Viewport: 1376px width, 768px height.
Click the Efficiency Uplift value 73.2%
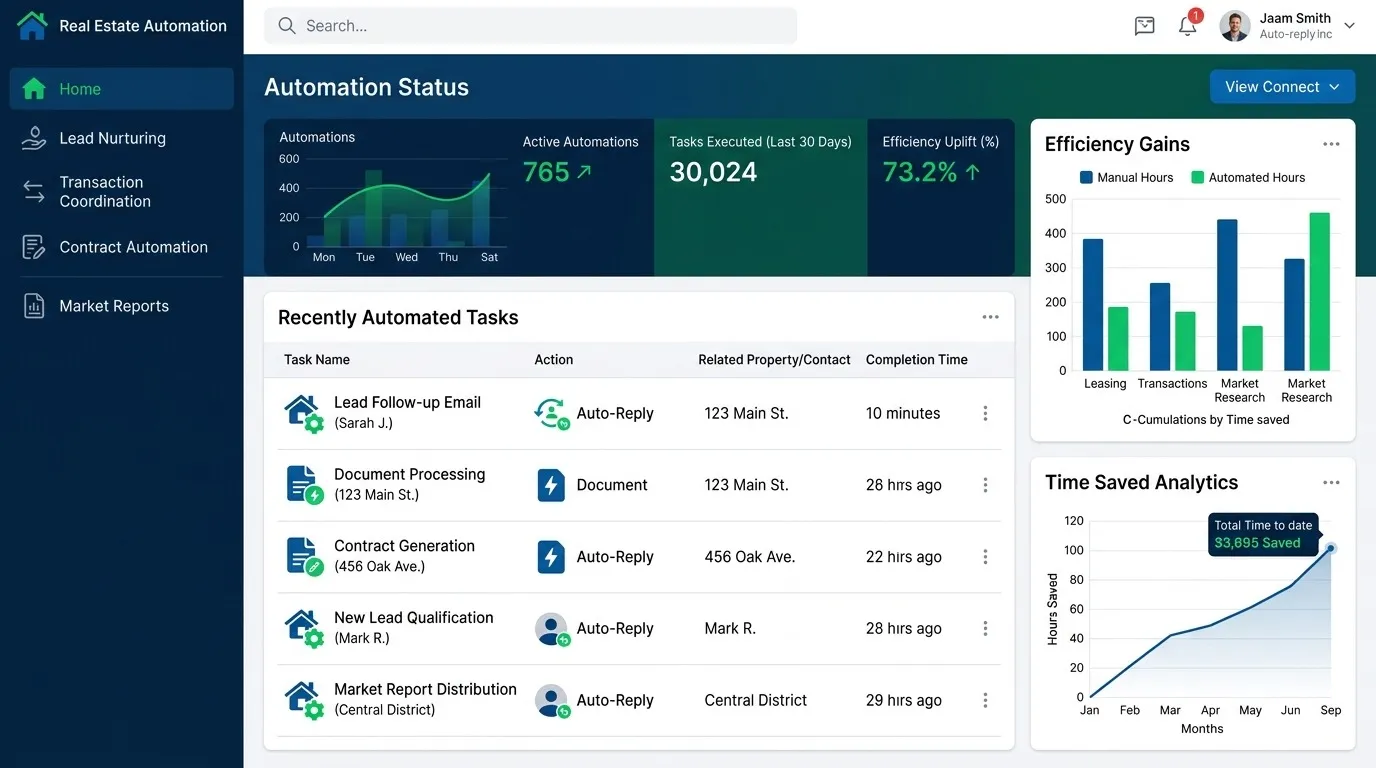[x=920, y=172]
